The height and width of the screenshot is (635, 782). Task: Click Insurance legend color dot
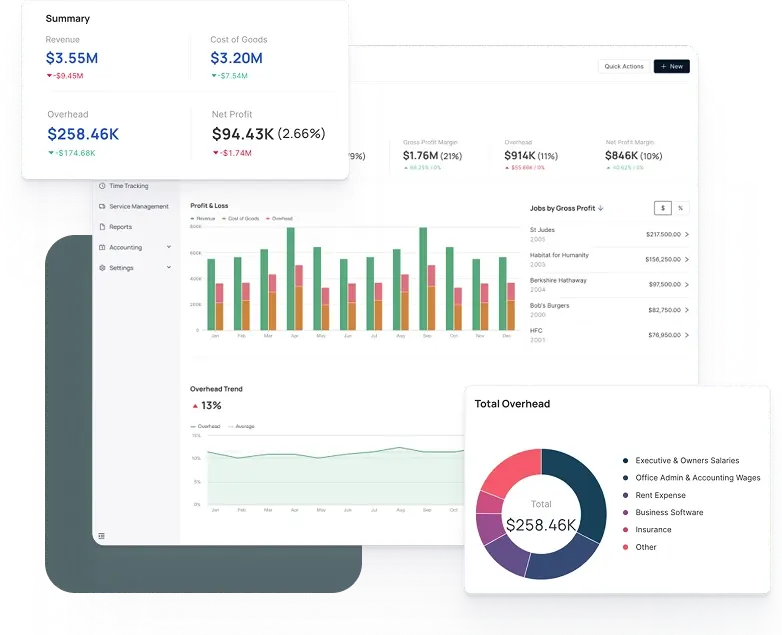(x=625, y=530)
